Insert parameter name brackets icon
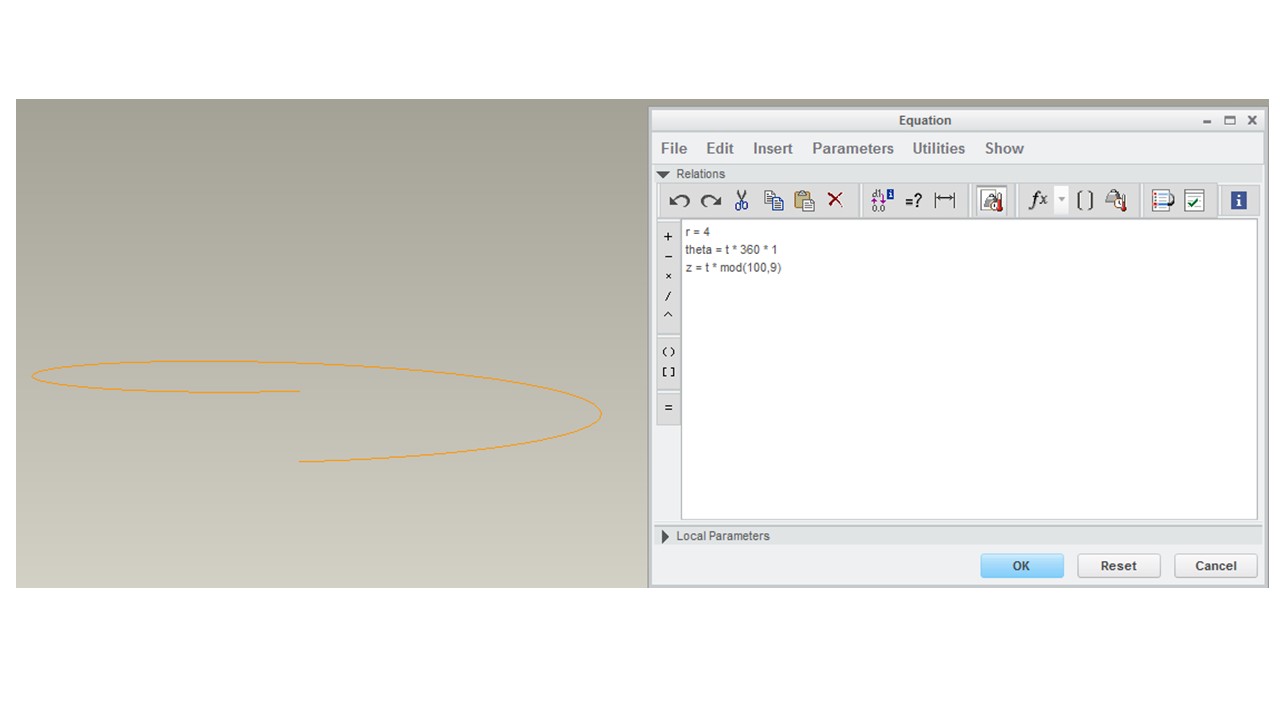 (x=1085, y=201)
